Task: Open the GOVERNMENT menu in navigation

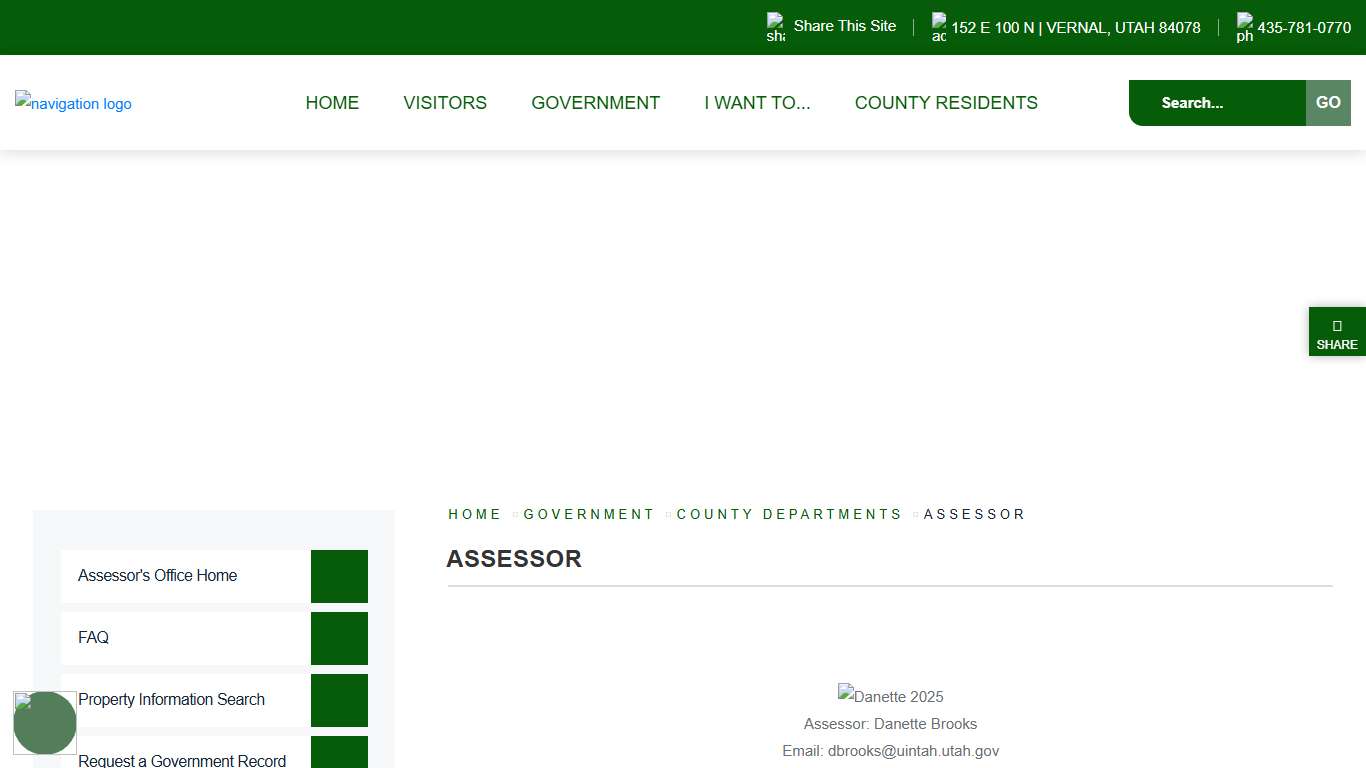Action: pos(595,102)
